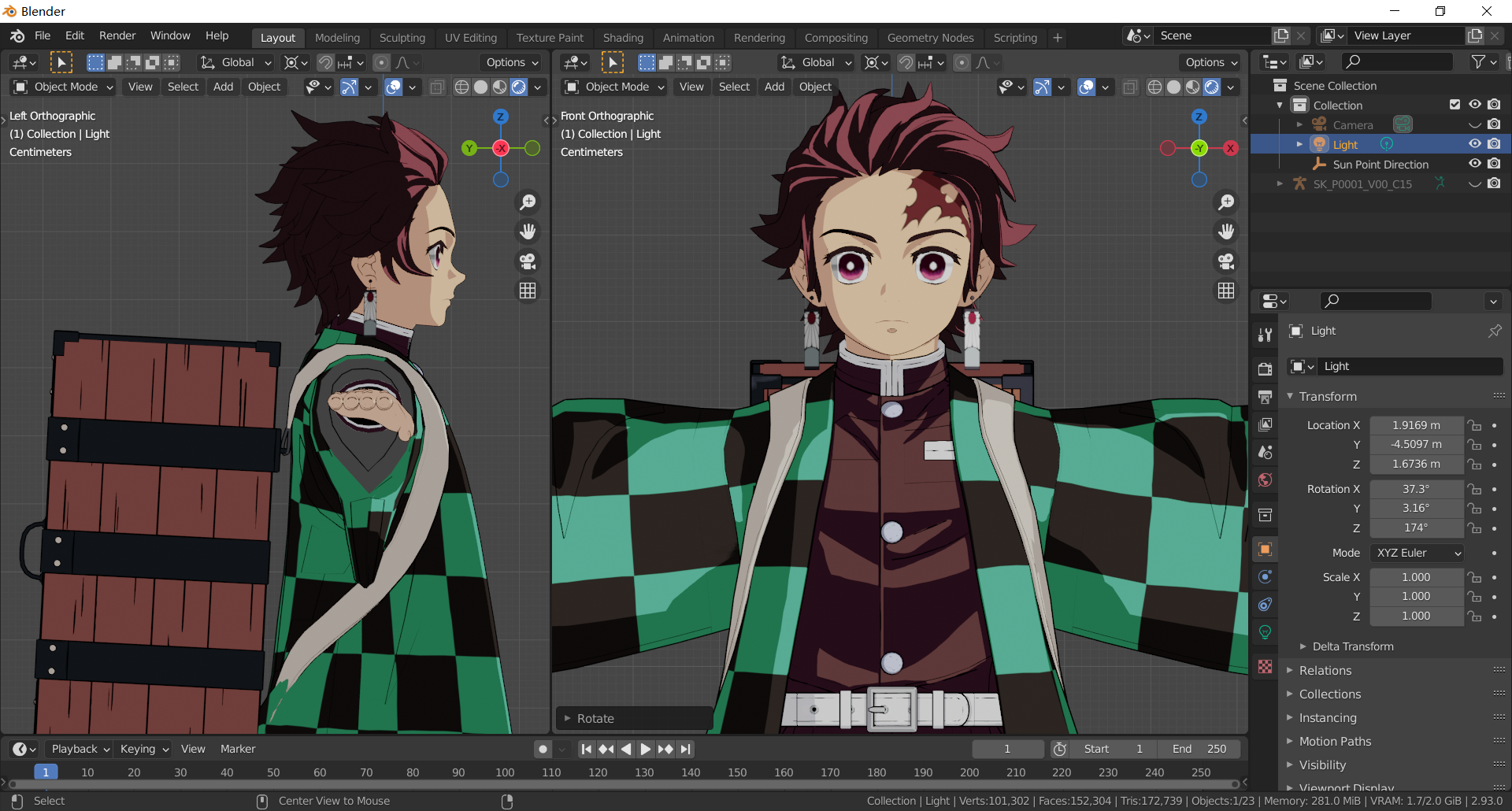Click the Location Y value field

pos(1416,444)
